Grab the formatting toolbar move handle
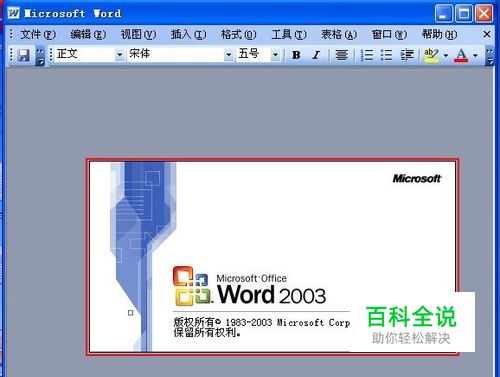The height and width of the screenshot is (377, 500). [x=51, y=55]
